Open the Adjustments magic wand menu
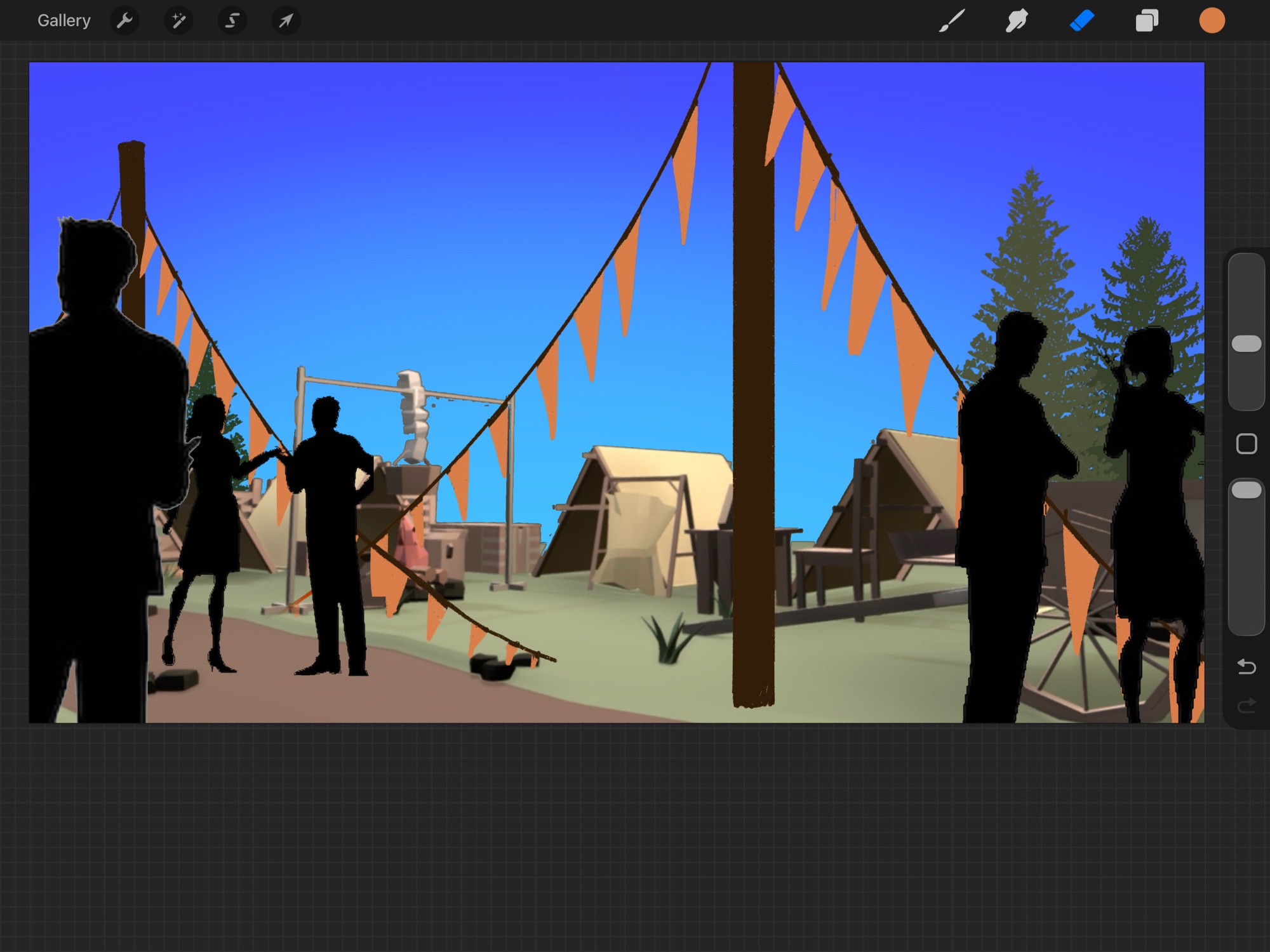Screen dimensions: 1270x952 178,21
